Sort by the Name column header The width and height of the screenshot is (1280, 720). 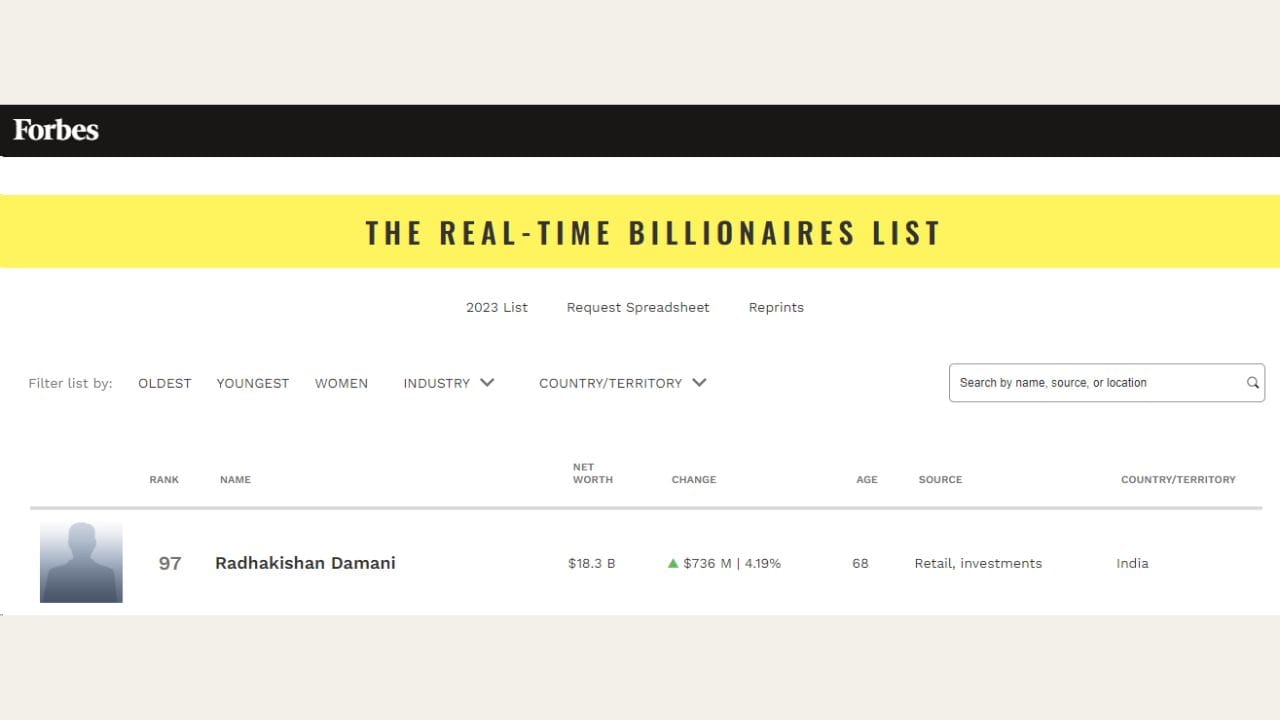pos(235,480)
